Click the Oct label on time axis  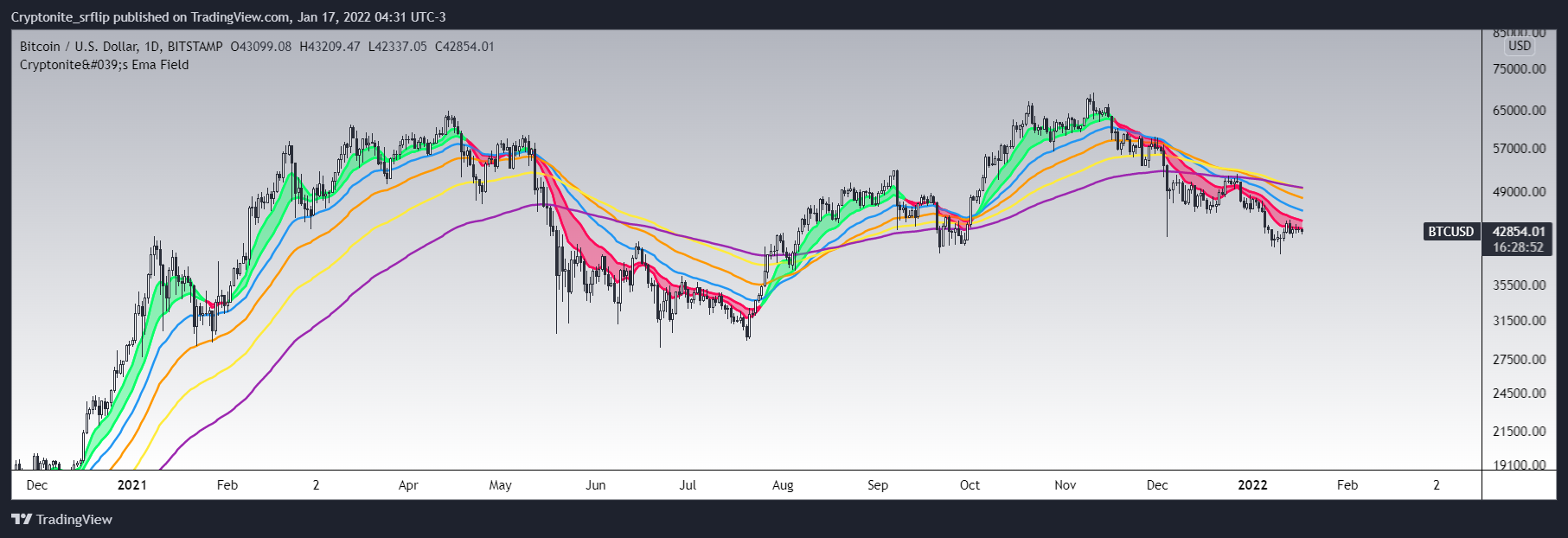970,485
